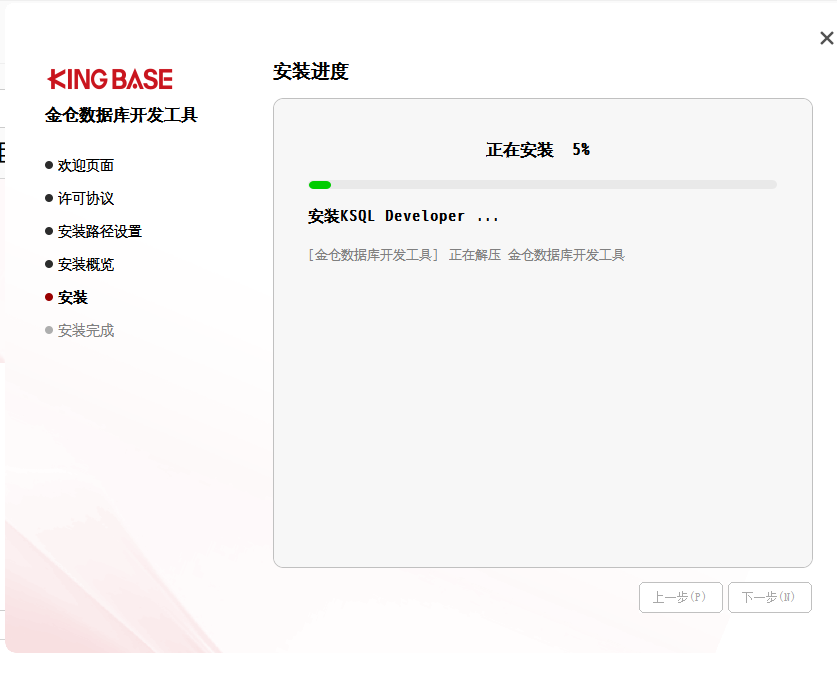Close the installer with the X button
This screenshot has height=692, width=837.
click(x=826, y=39)
